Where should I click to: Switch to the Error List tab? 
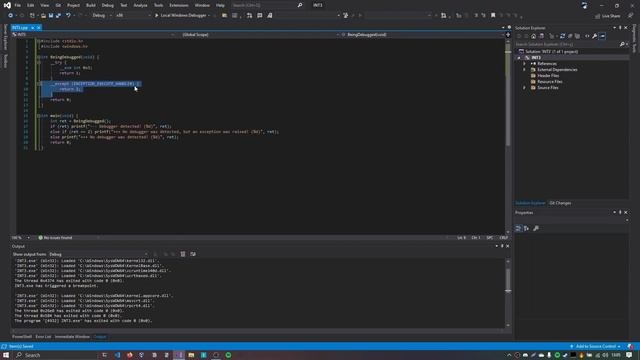pos(43,337)
